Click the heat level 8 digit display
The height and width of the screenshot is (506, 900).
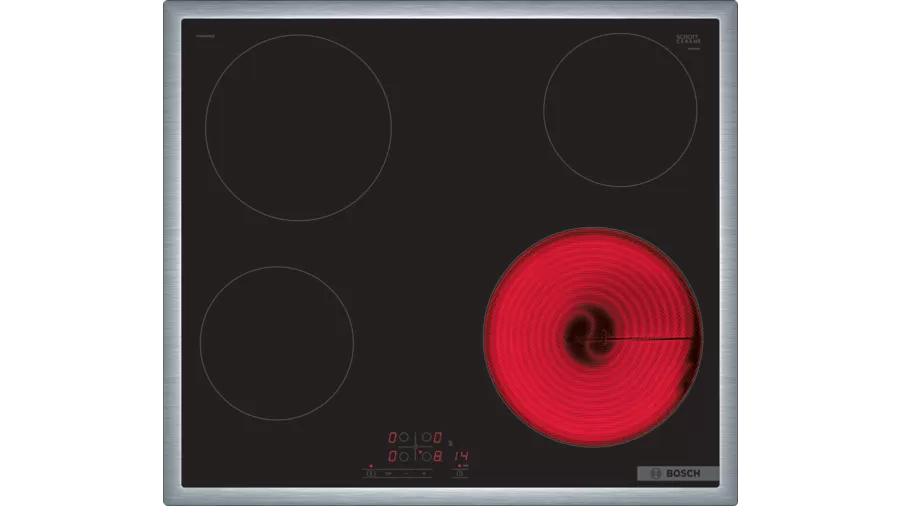coord(437,456)
